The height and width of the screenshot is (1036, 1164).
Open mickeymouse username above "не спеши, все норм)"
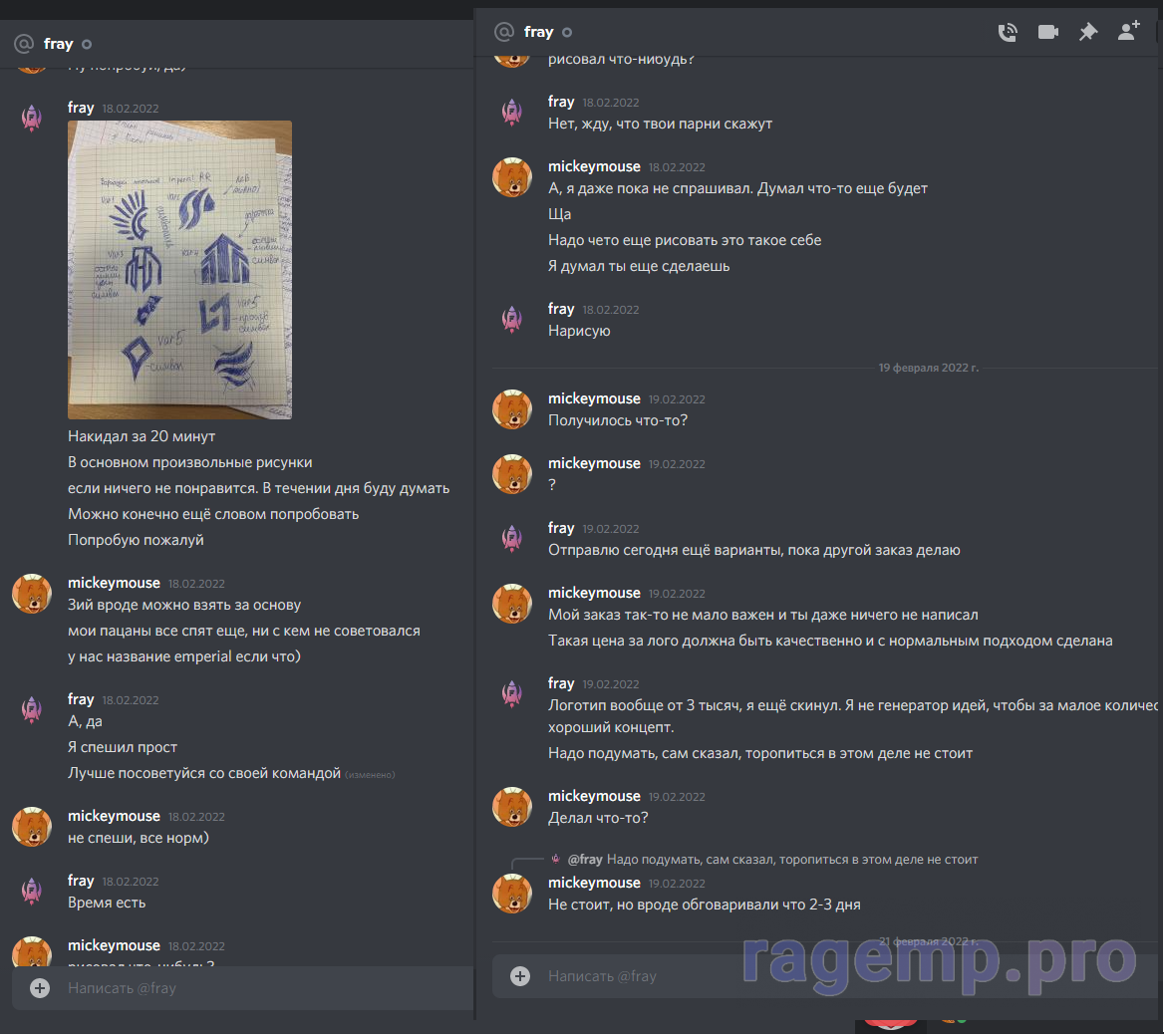tap(114, 816)
